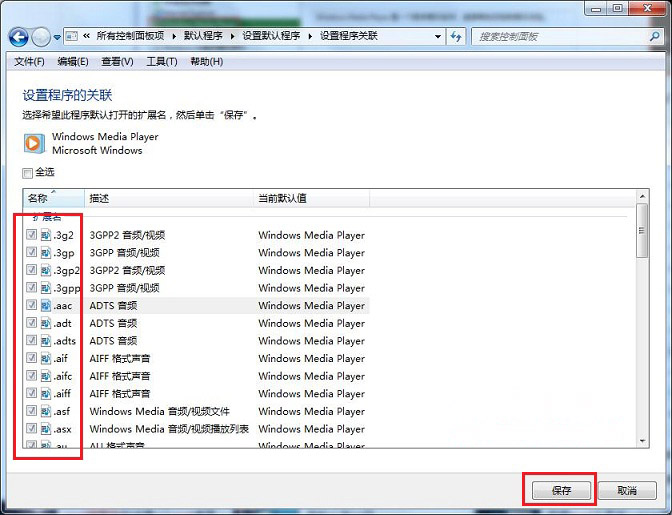
Task: Uncheck the .3gp2 extension checkbox
Action: coord(31,269)
